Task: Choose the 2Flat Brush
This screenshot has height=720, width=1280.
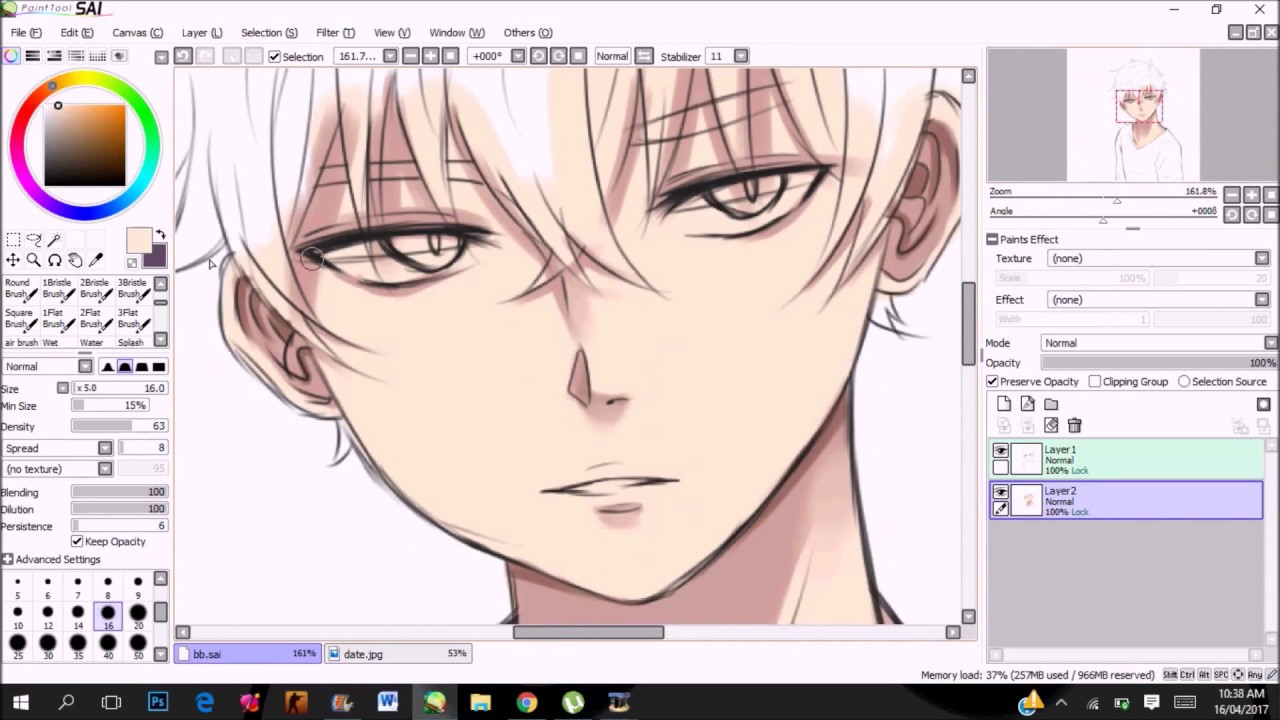Action: [x=95, y=319]
